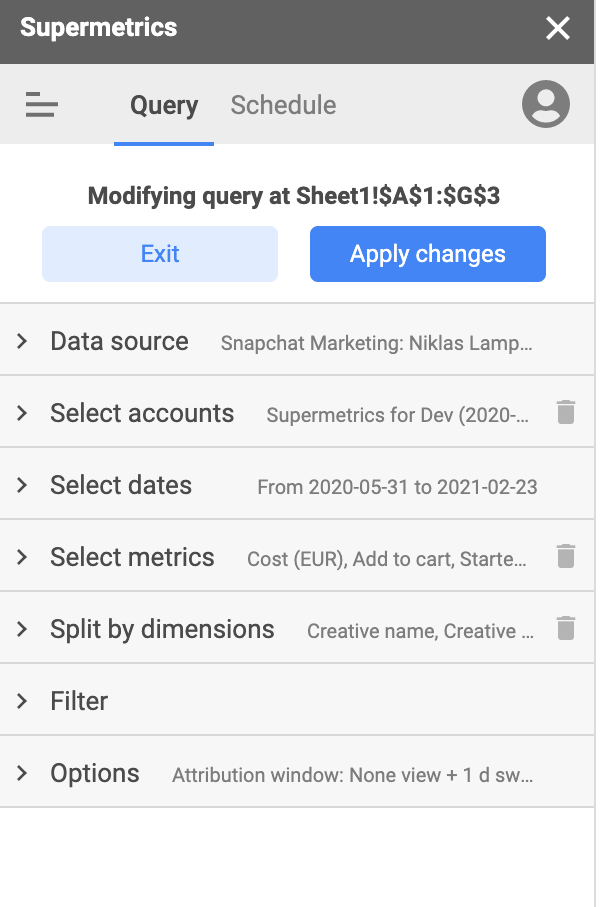
Task: Click the Attribution window summary text
Action: point(352,775)
